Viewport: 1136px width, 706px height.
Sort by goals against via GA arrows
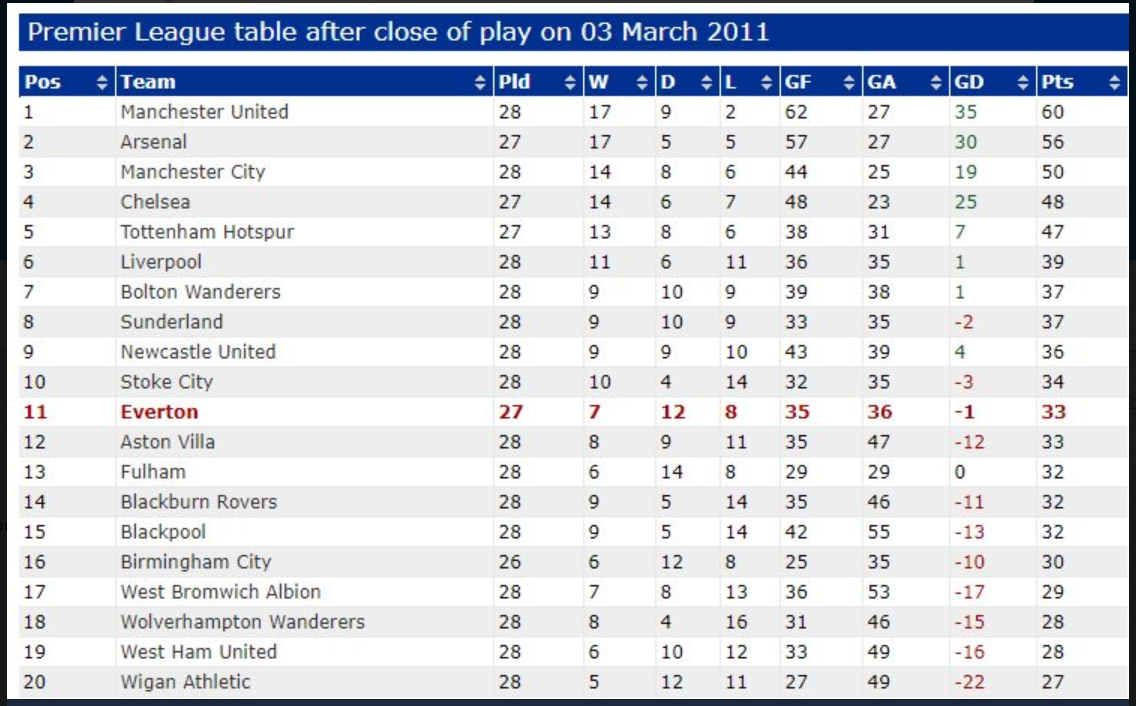936,83
